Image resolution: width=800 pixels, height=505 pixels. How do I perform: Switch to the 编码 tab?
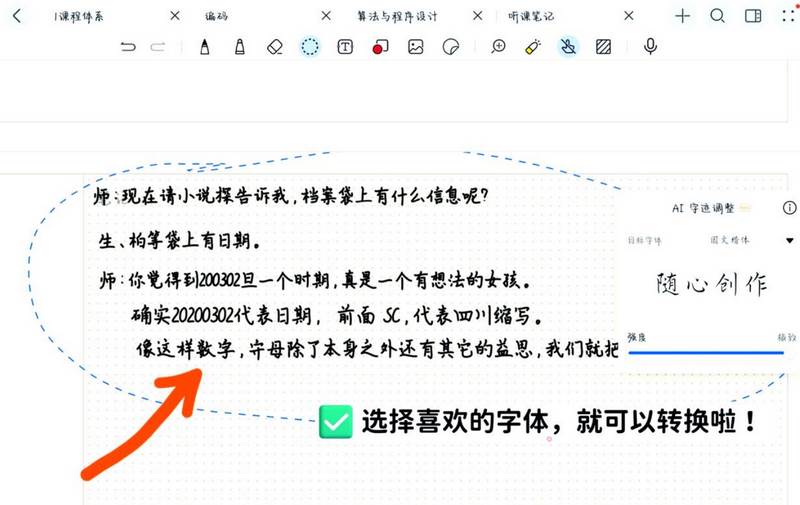tap(216, 16)
